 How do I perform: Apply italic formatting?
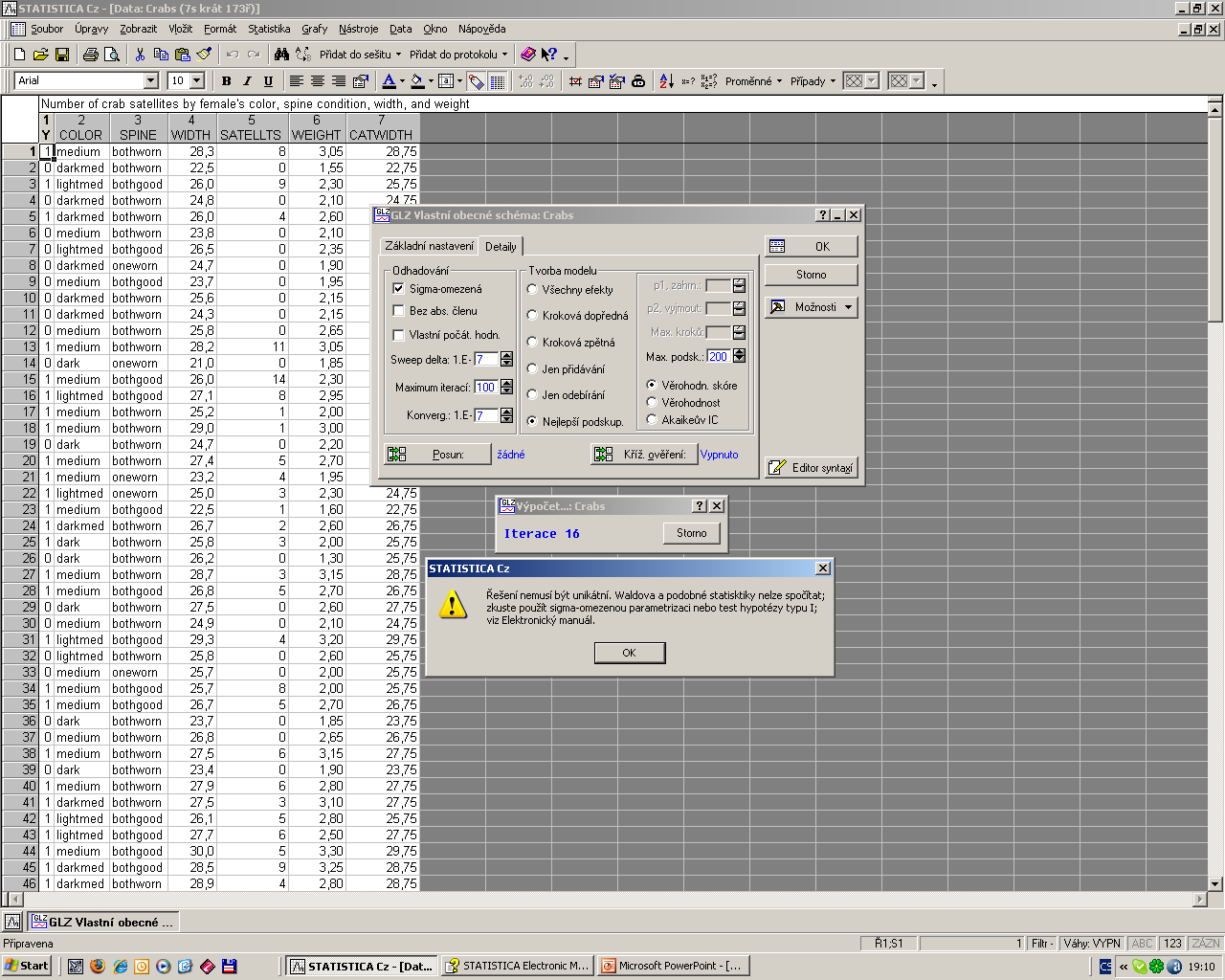point(247,81)
